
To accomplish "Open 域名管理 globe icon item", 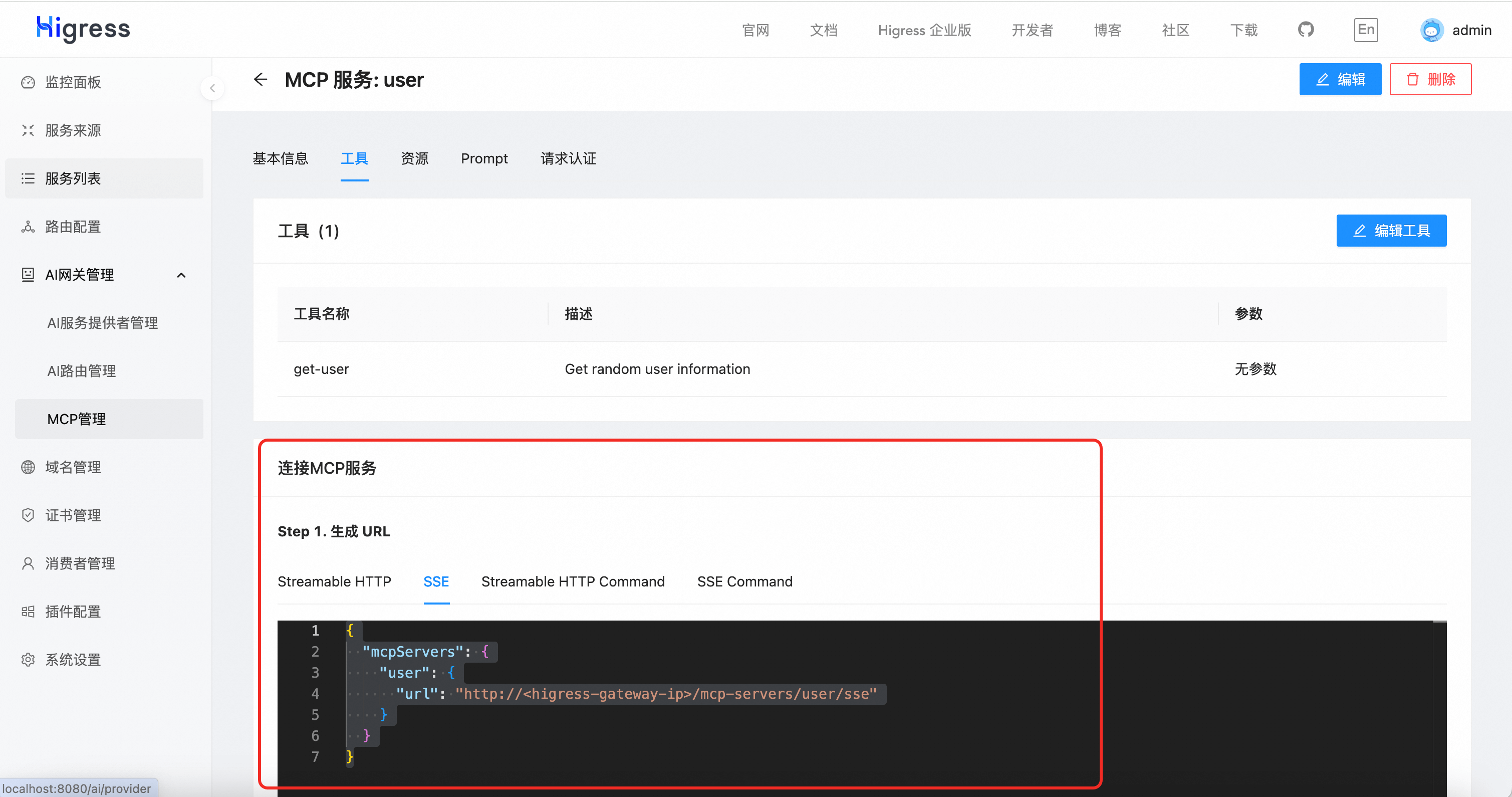I will [28, 467].
